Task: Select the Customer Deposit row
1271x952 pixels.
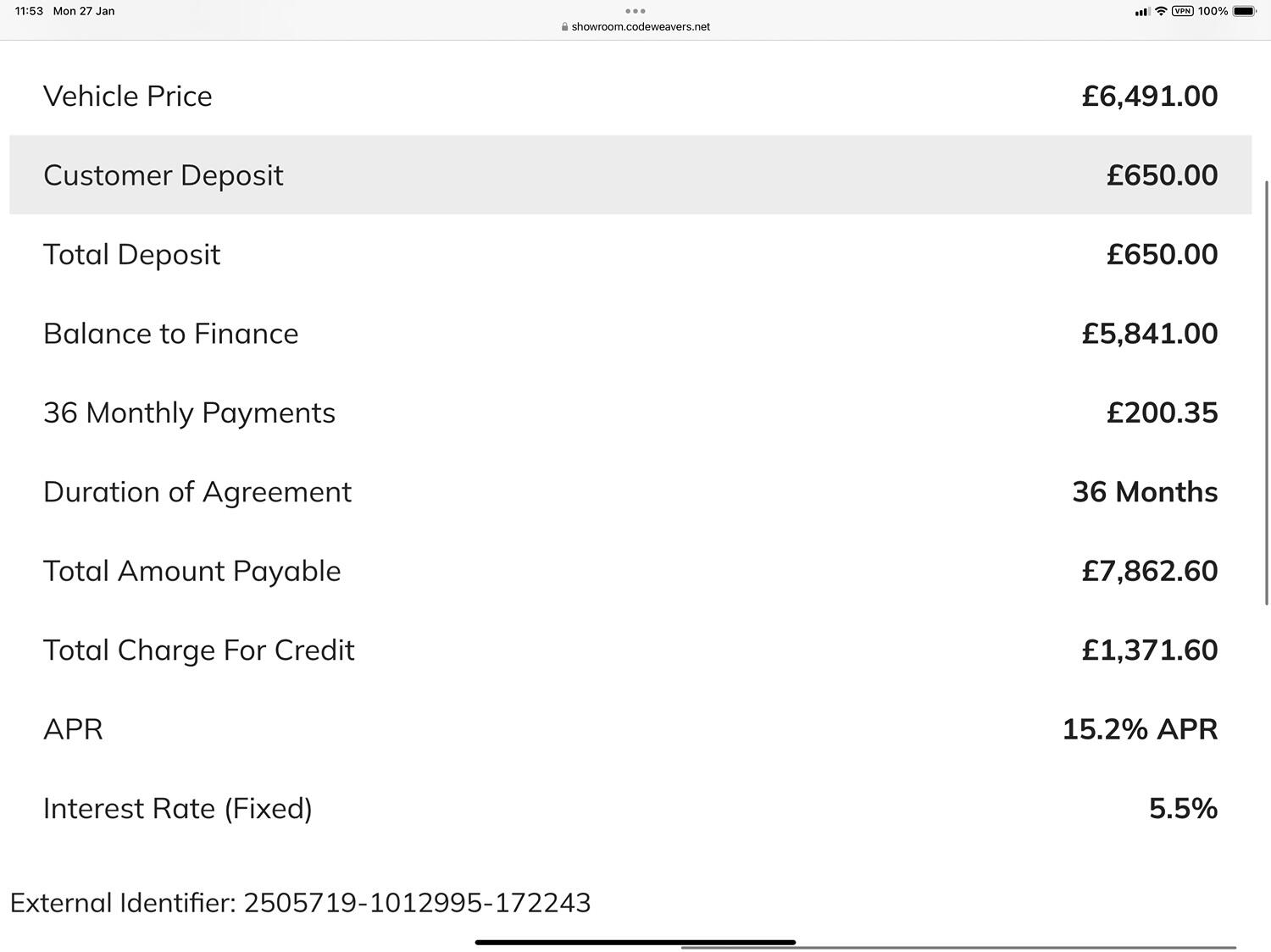Action: (x=630, y=174)
